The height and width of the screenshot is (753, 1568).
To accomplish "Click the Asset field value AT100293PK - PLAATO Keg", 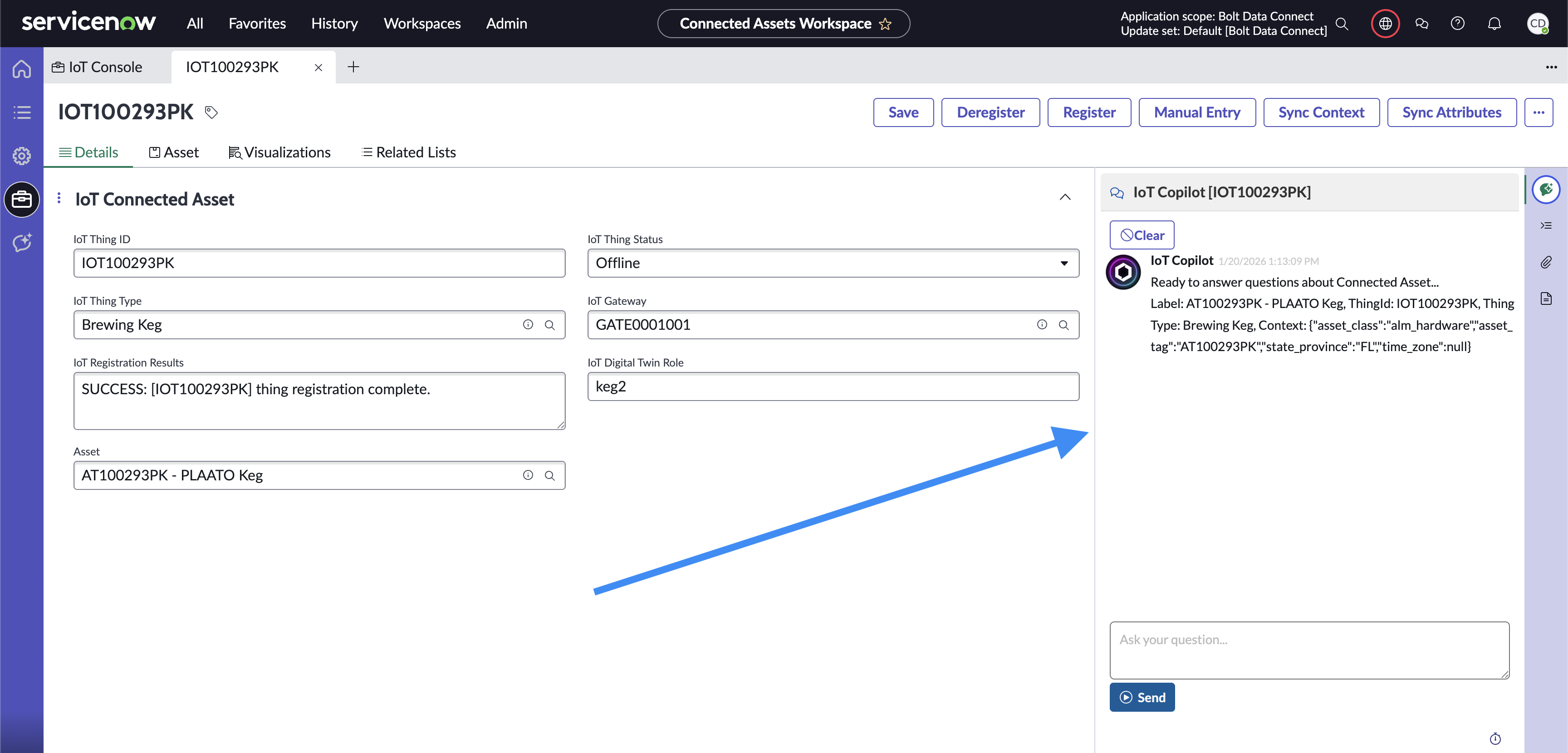I will pos(172,475).
